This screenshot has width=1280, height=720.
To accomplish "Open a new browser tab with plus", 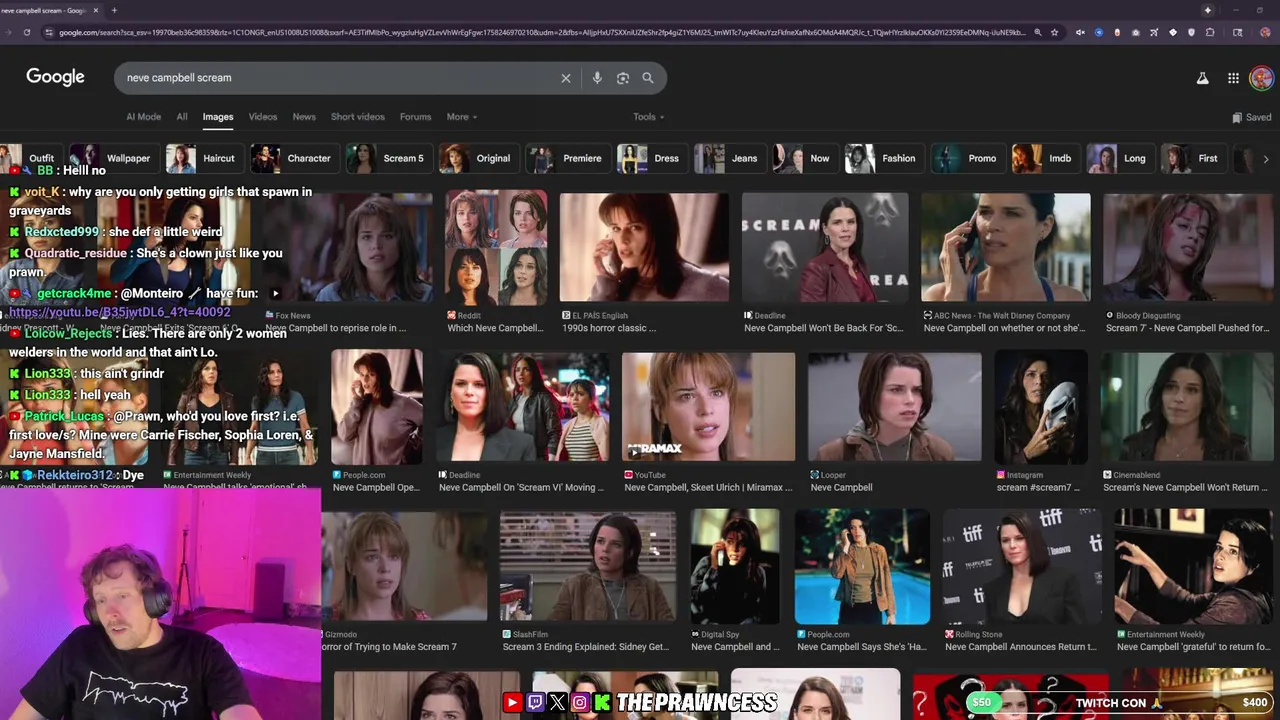I will click(x=114, y=10).
